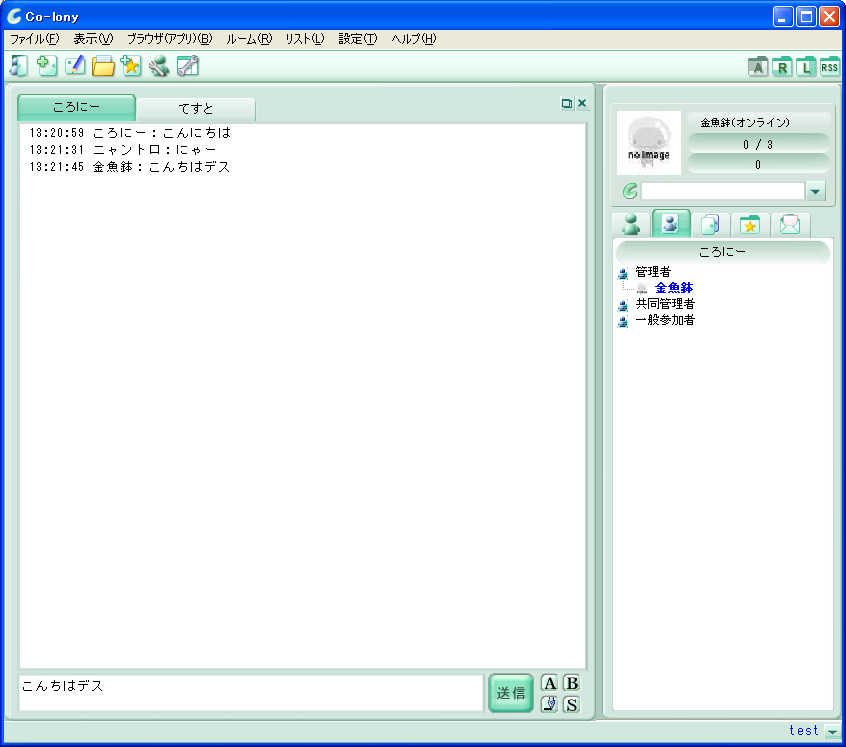Select the member 金魚鉢 in the tree
The image size is (846, 747).
click(x=674, y=288)
